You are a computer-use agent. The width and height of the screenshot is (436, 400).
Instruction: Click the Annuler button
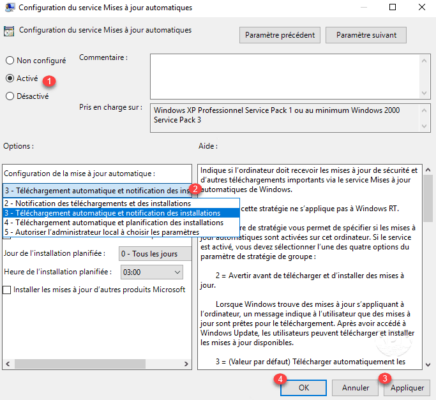tap(355, 388)
